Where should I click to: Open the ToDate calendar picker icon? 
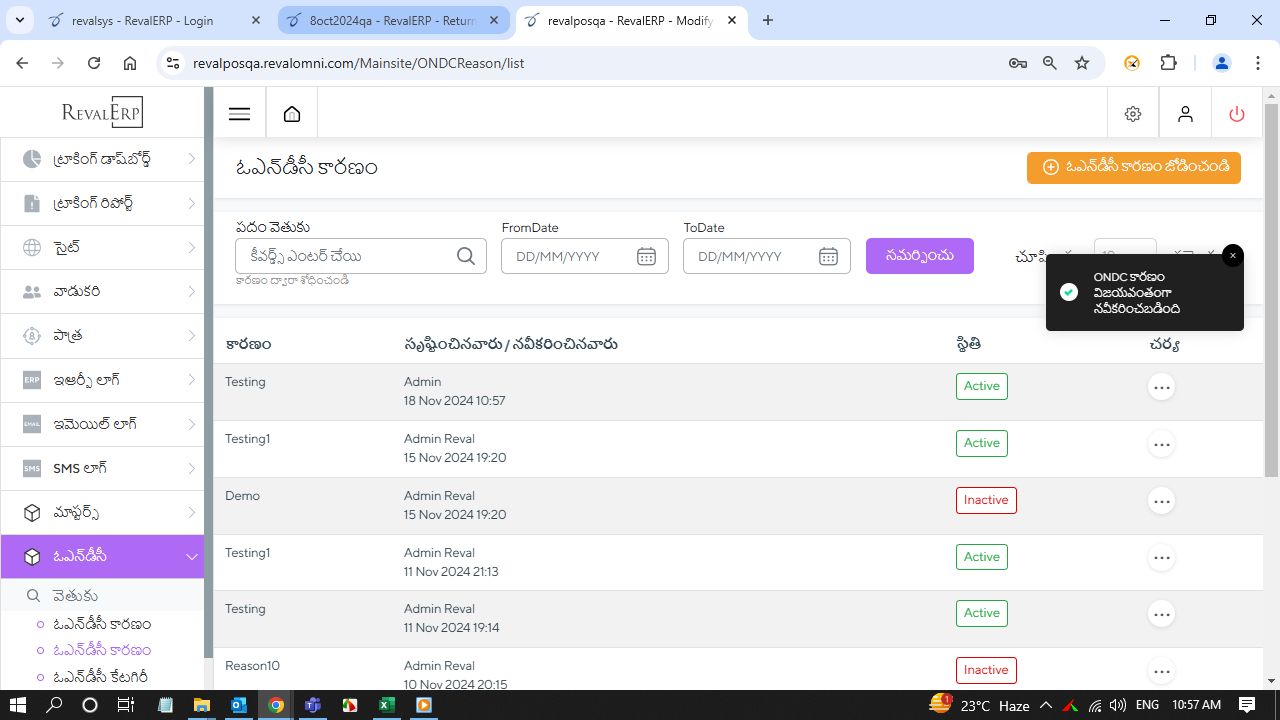[828, 256]
